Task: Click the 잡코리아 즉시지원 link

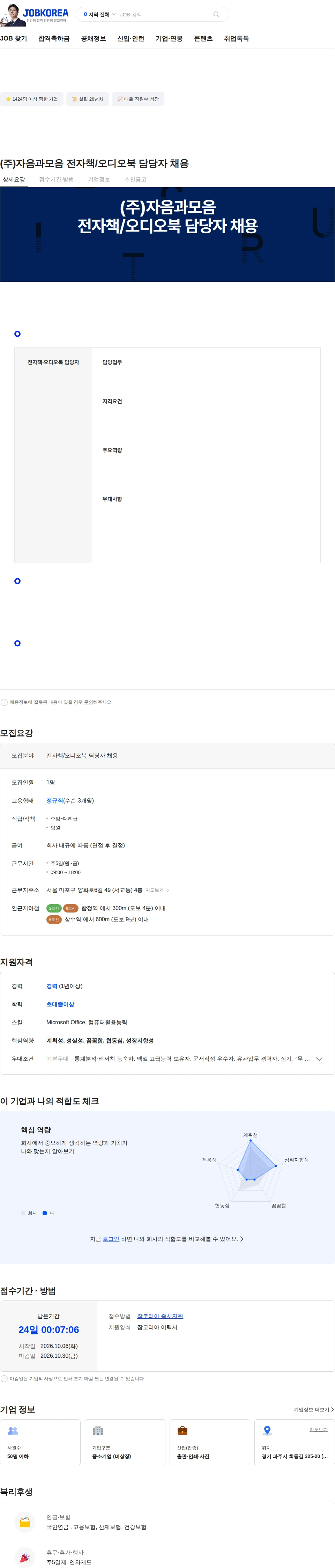Action: [x=160, y=1316]
